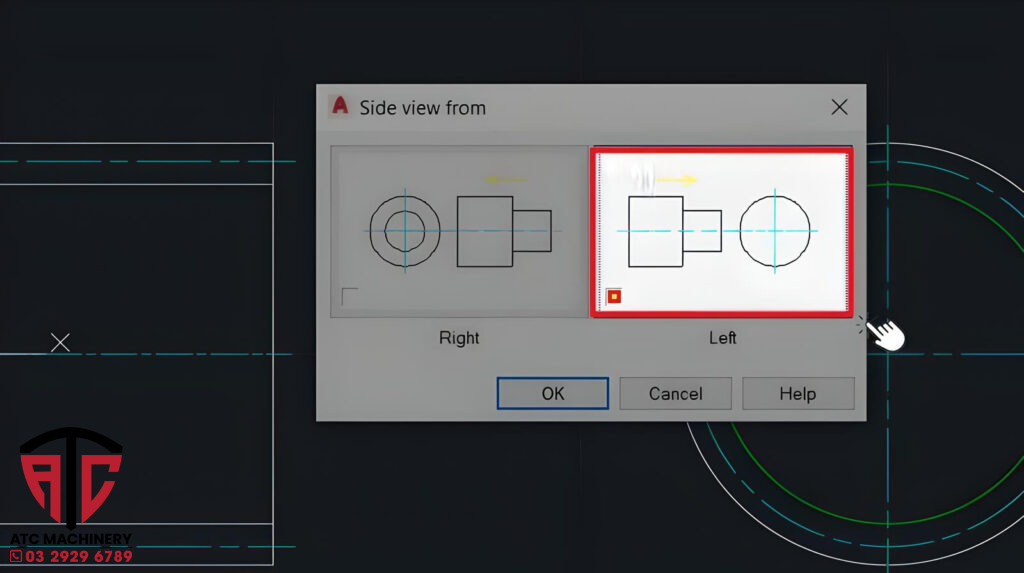Click the "Side view from" dialog title
Screen dimensions: 1024x573
click(422, 108)
